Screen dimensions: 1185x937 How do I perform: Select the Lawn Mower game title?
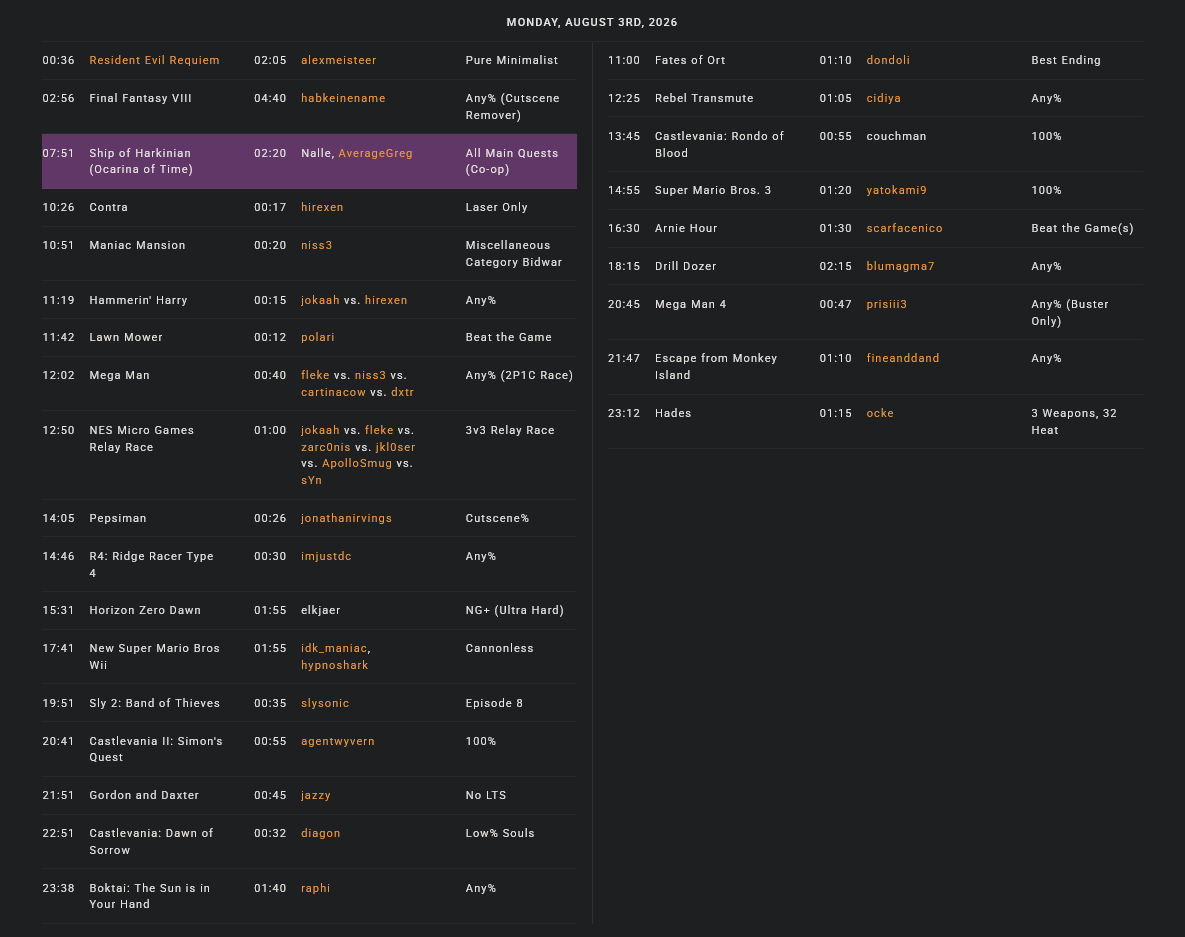(126, 338)
